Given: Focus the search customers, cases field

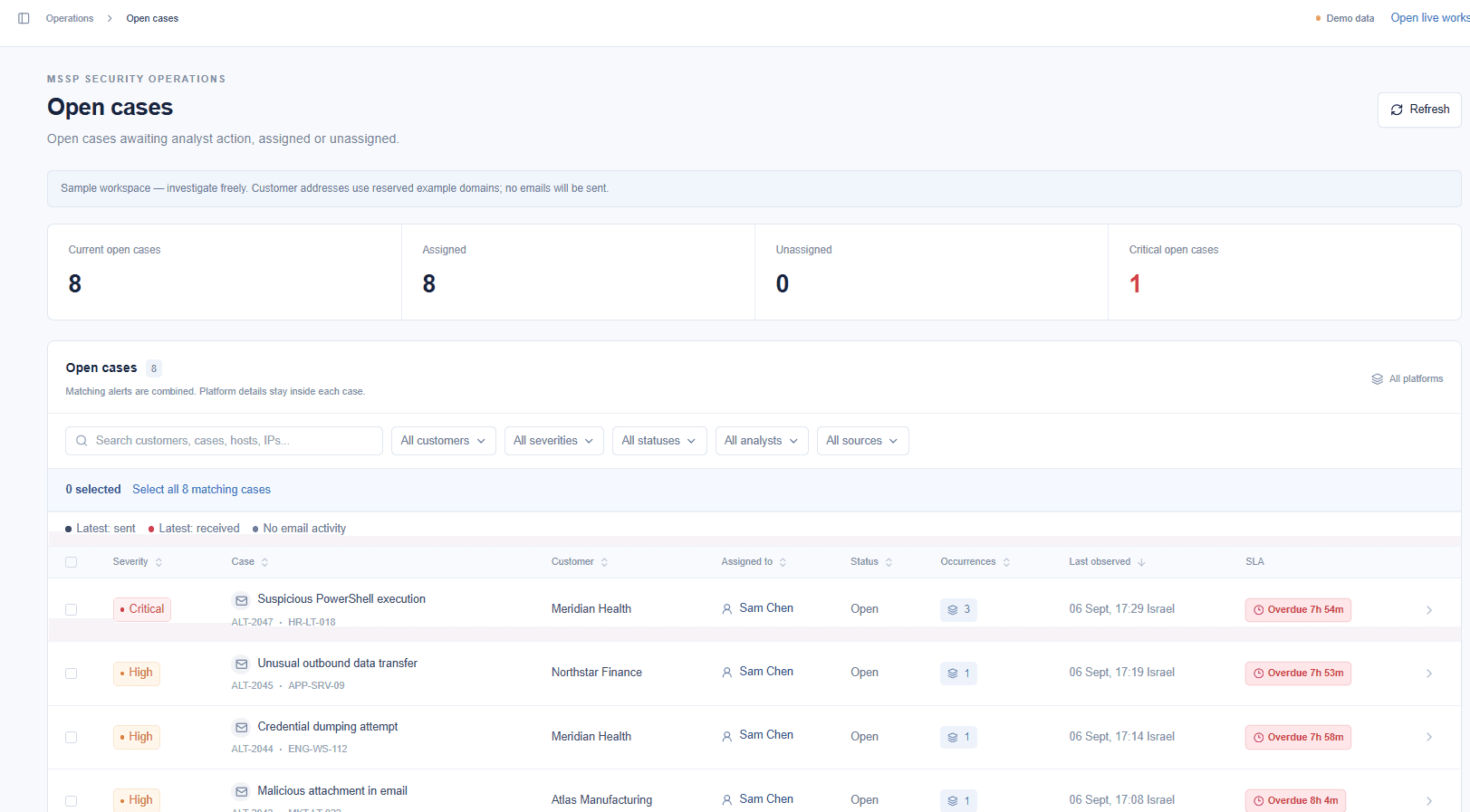Looking at the screenshot, I should 224,441.
